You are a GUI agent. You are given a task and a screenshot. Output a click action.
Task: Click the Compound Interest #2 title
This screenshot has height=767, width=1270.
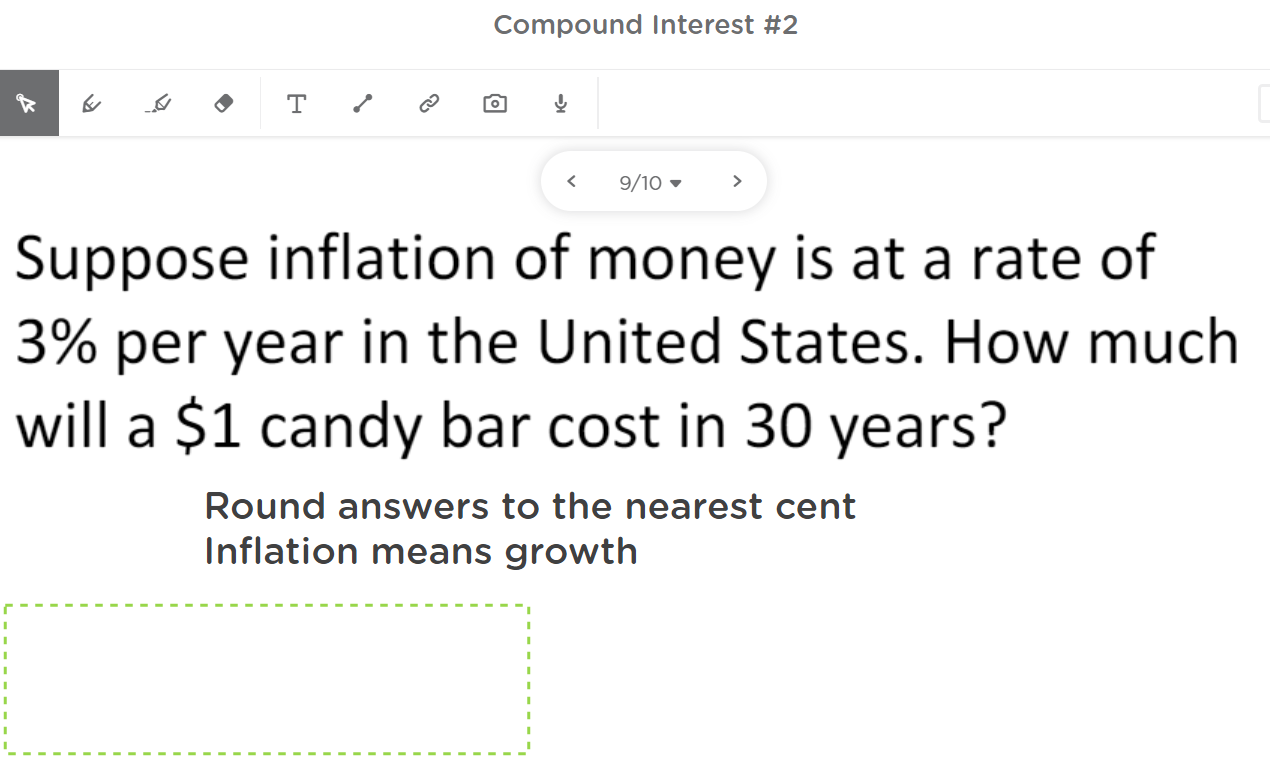[x=645, y=24]
